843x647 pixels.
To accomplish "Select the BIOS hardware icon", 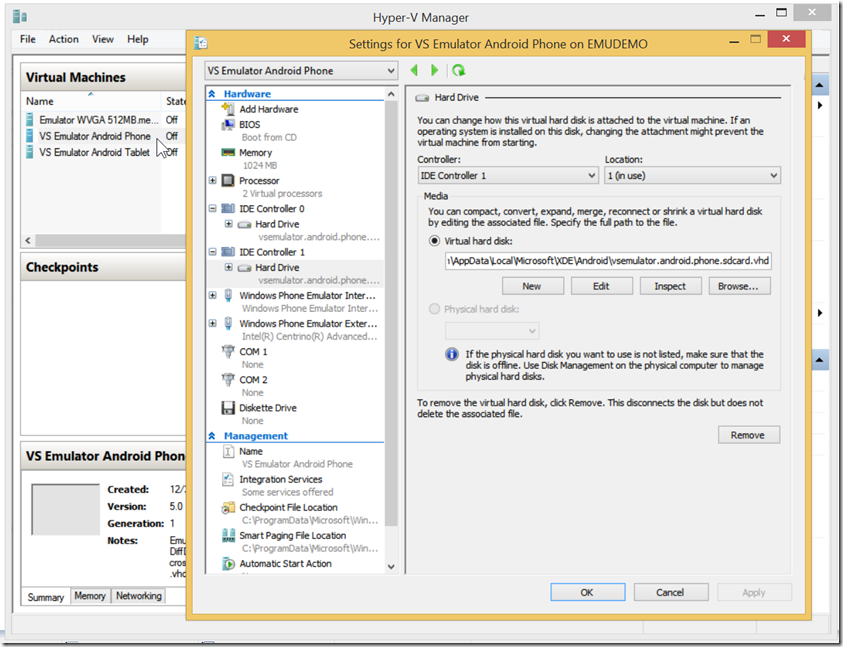I will click(x=228, y=124).
